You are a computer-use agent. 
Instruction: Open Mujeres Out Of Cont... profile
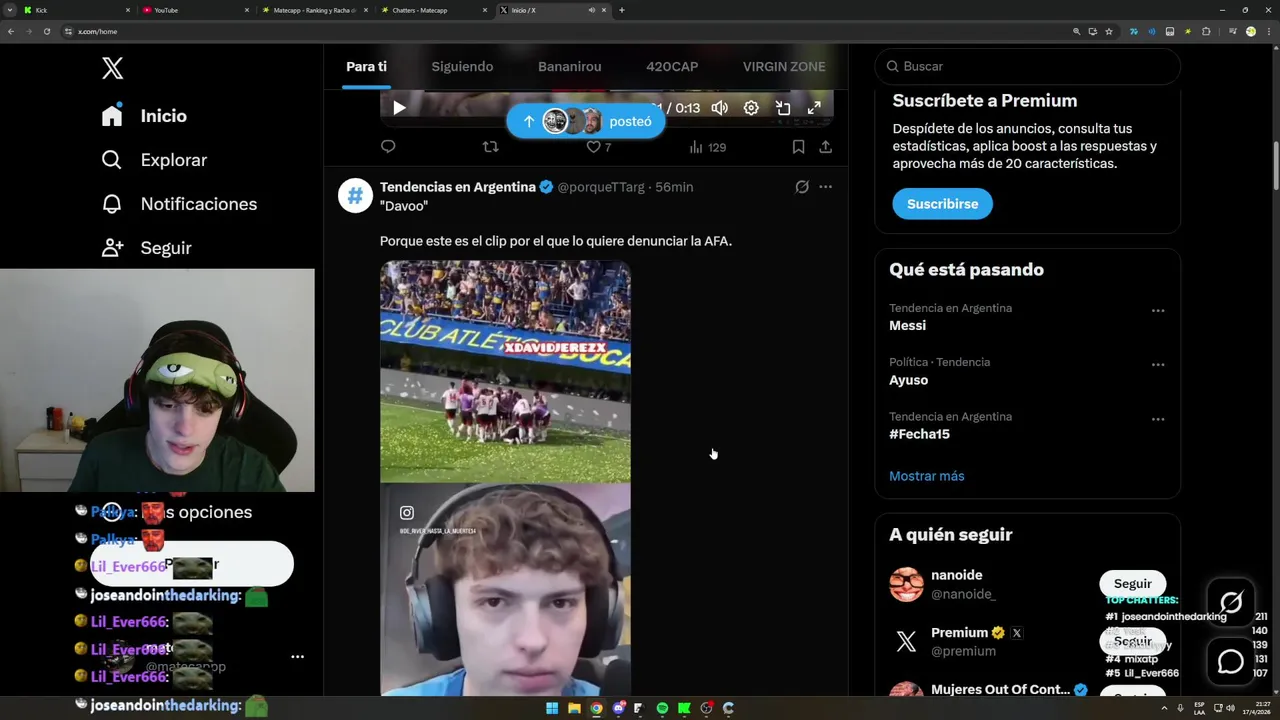pos(1000,690)
